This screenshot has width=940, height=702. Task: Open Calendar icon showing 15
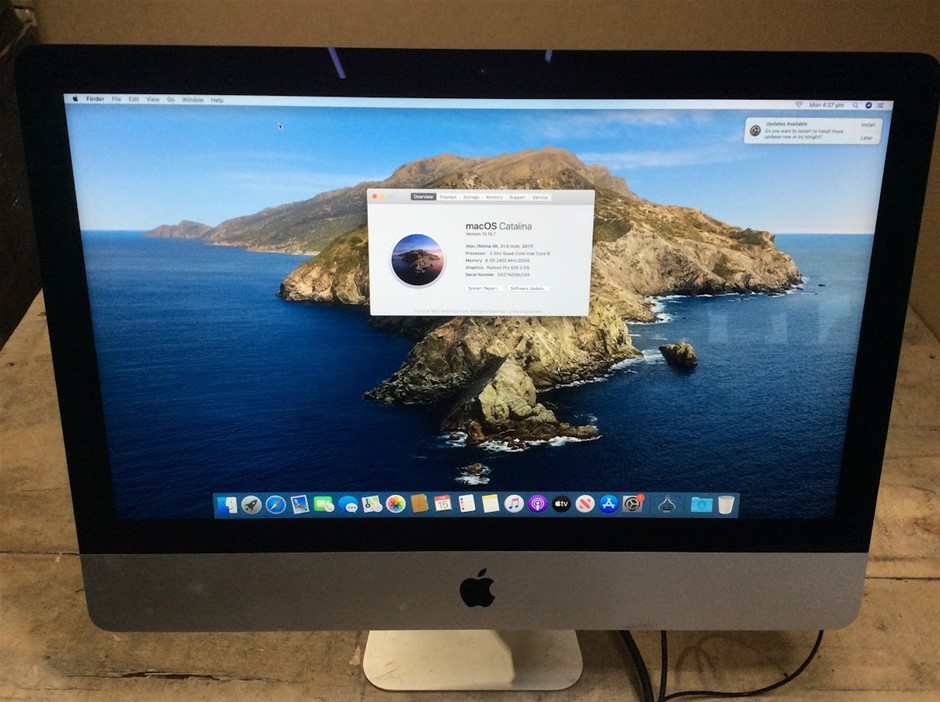pyautogui.click(x=442, y=504)
